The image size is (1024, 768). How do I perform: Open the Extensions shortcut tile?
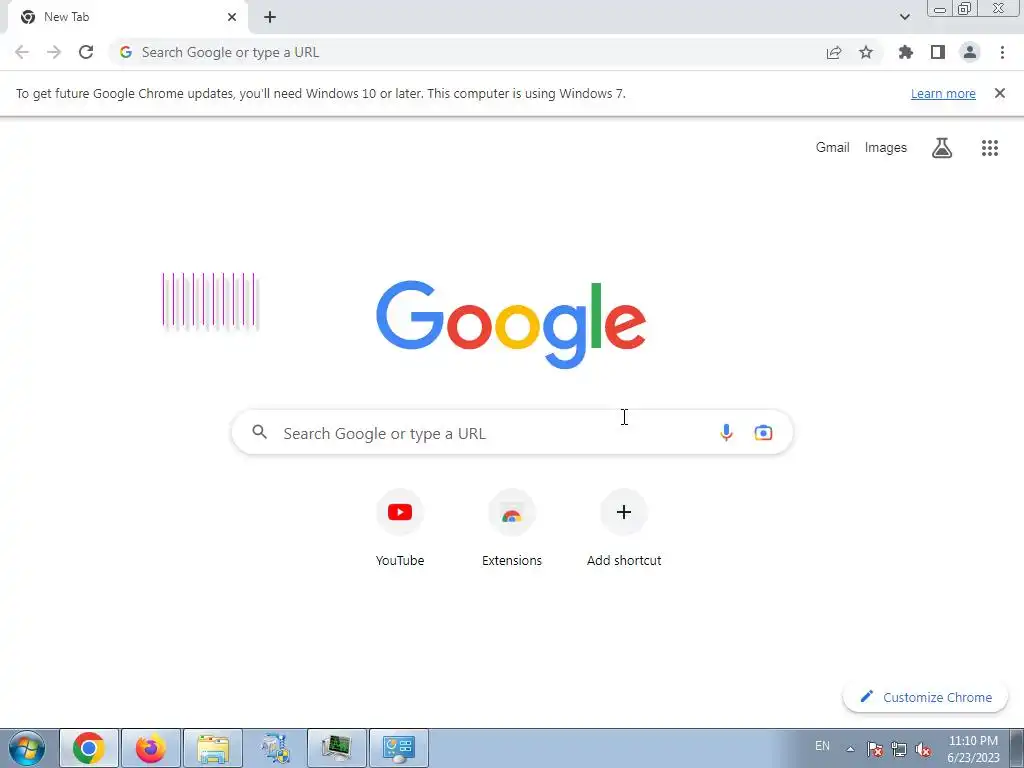(x=512, y=528)
